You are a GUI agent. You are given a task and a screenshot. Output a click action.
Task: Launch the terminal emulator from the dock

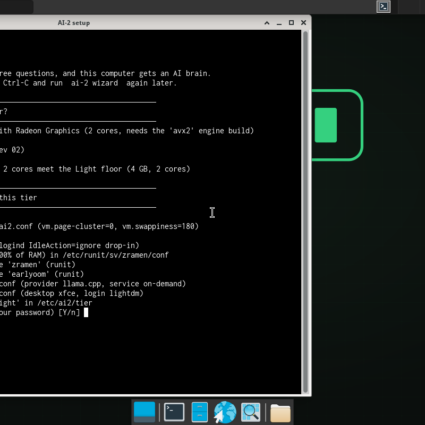tap(174, 412)
